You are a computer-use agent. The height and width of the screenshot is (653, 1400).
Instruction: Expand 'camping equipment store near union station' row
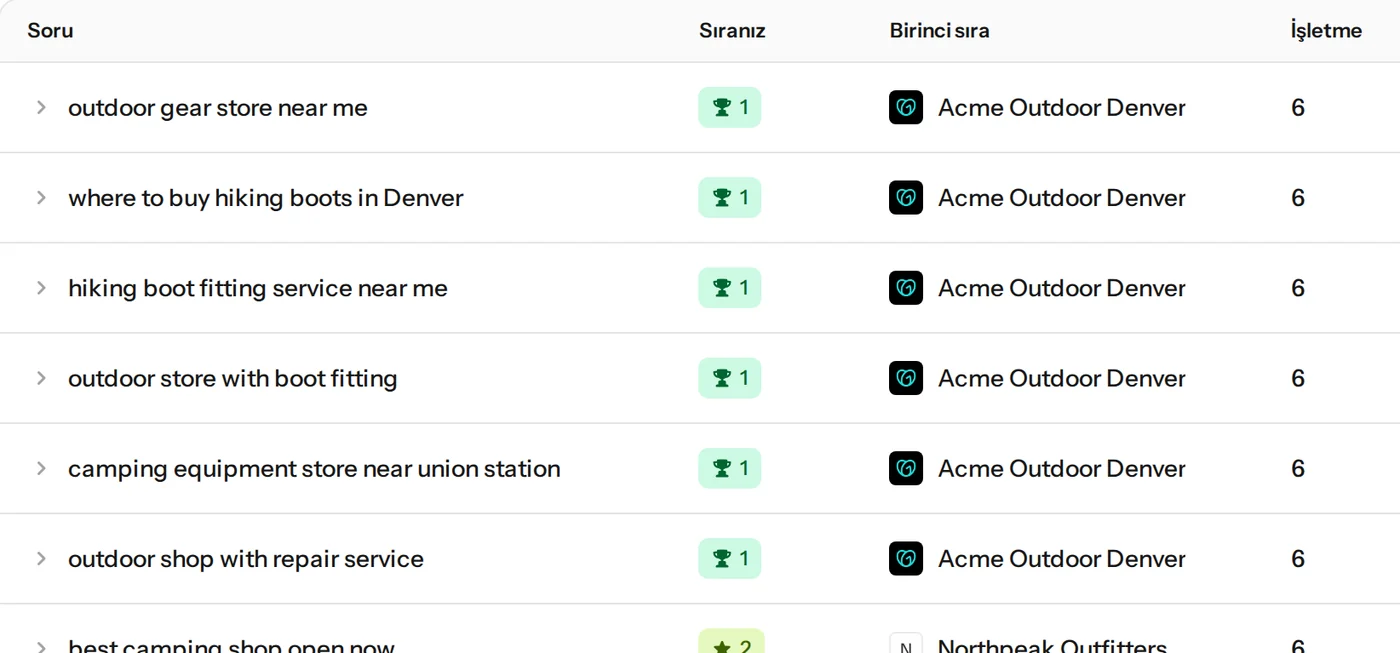click(41, 468)
